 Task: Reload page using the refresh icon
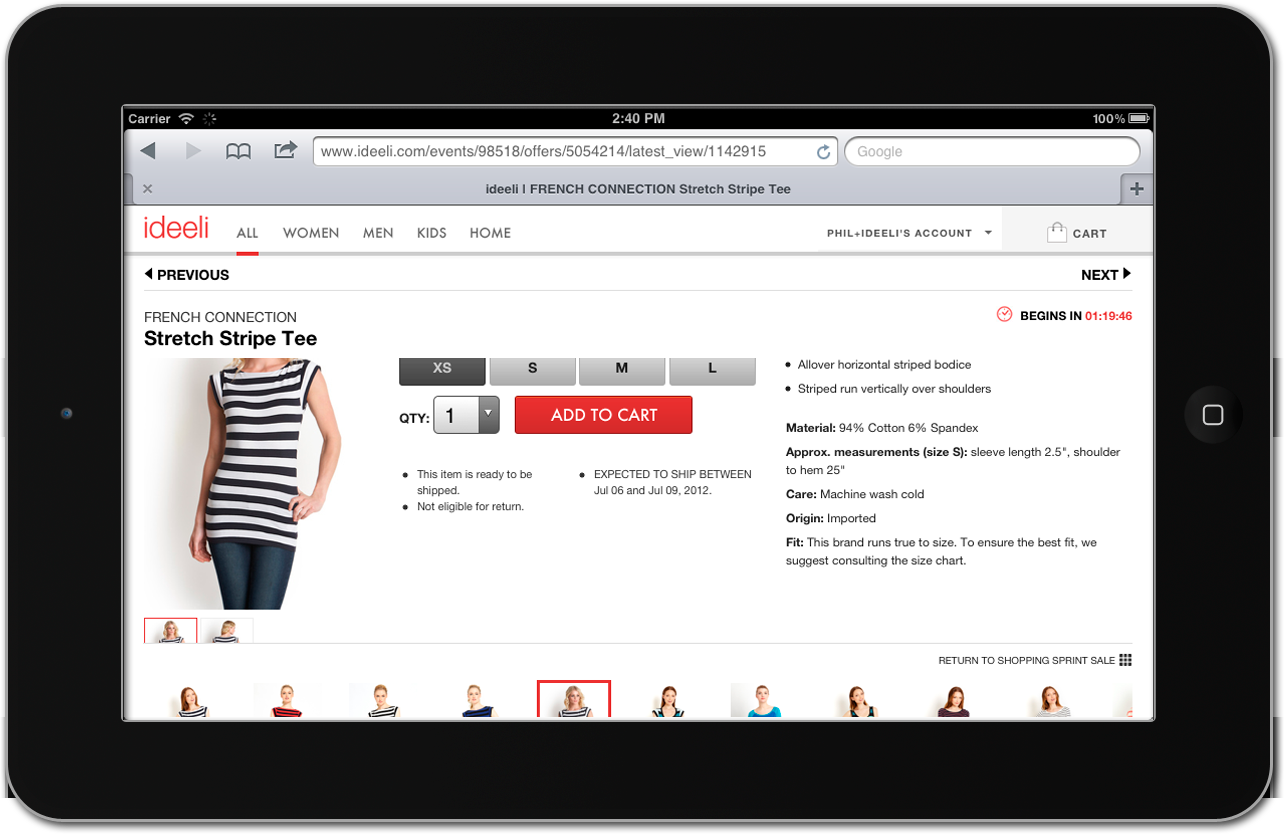point(823,152)
